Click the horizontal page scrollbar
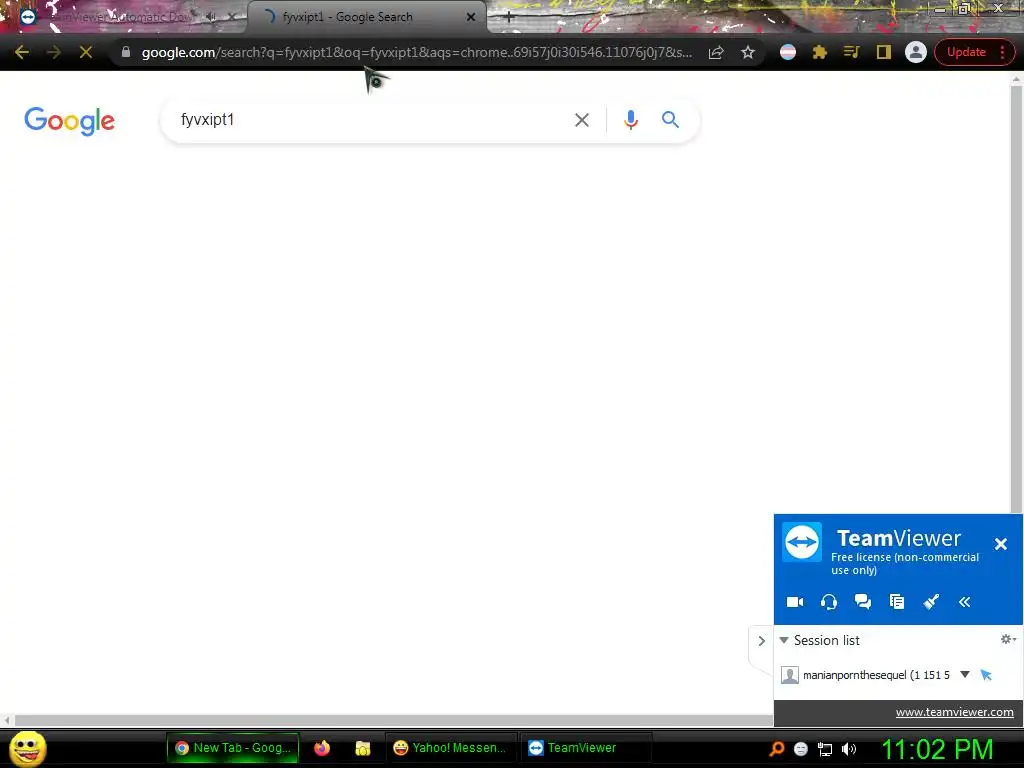 (x=392, y=720)
